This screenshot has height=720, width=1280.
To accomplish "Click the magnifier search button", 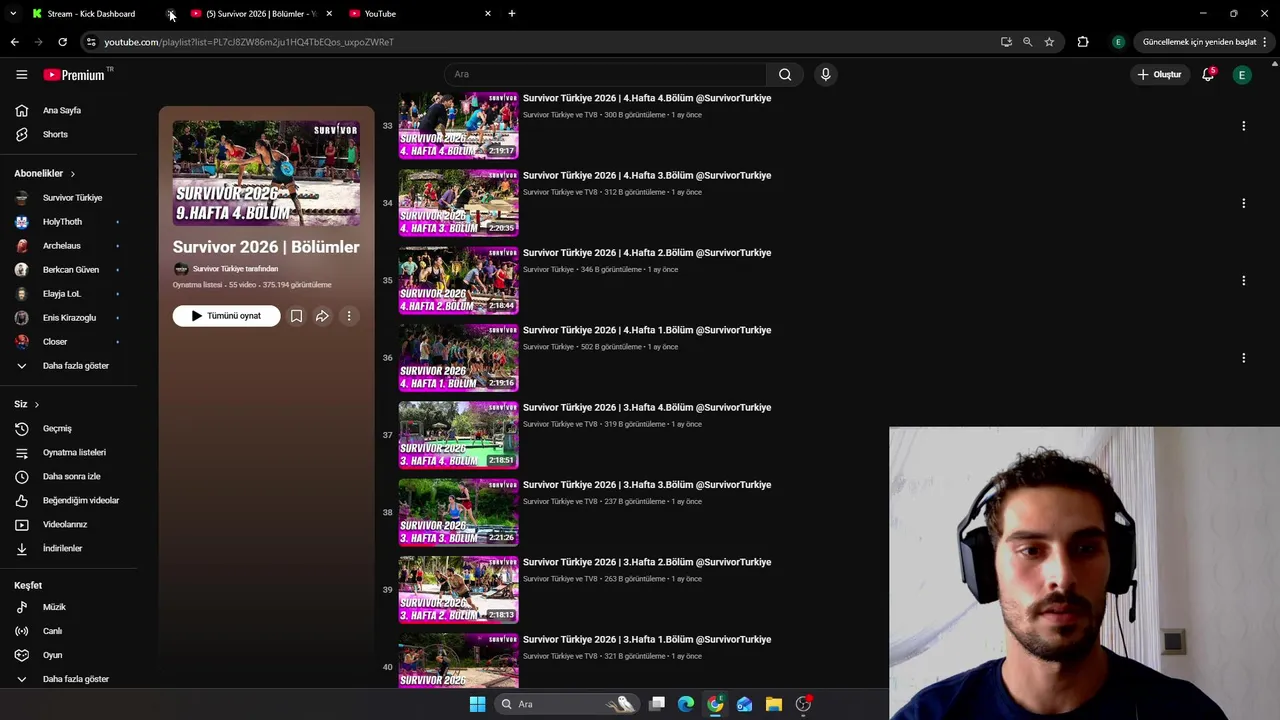I will 785,74.
